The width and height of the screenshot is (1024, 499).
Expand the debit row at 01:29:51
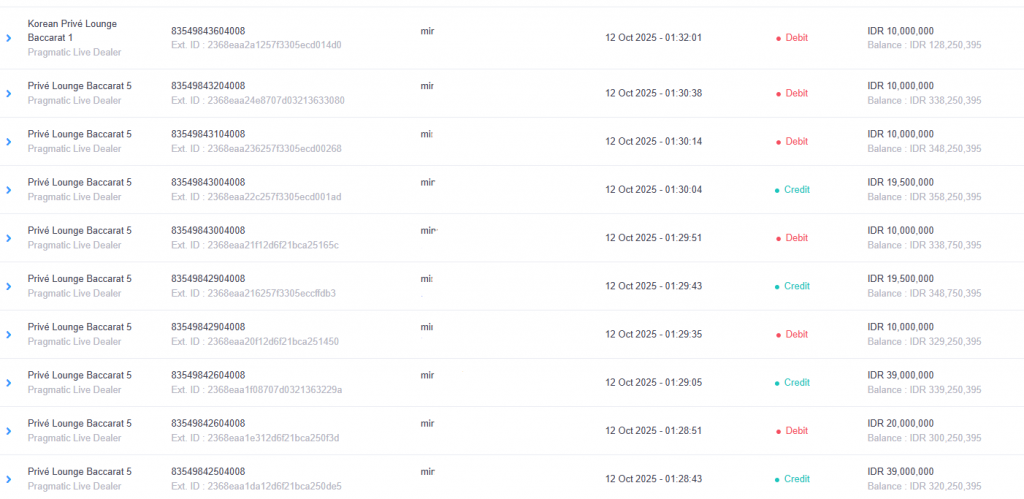click(x=9, y=238)
